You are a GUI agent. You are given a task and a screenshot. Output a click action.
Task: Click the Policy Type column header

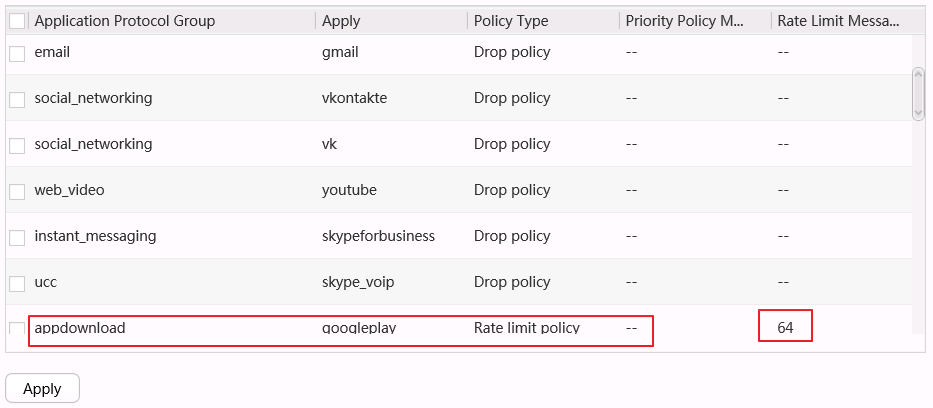(x=511, y=21)
